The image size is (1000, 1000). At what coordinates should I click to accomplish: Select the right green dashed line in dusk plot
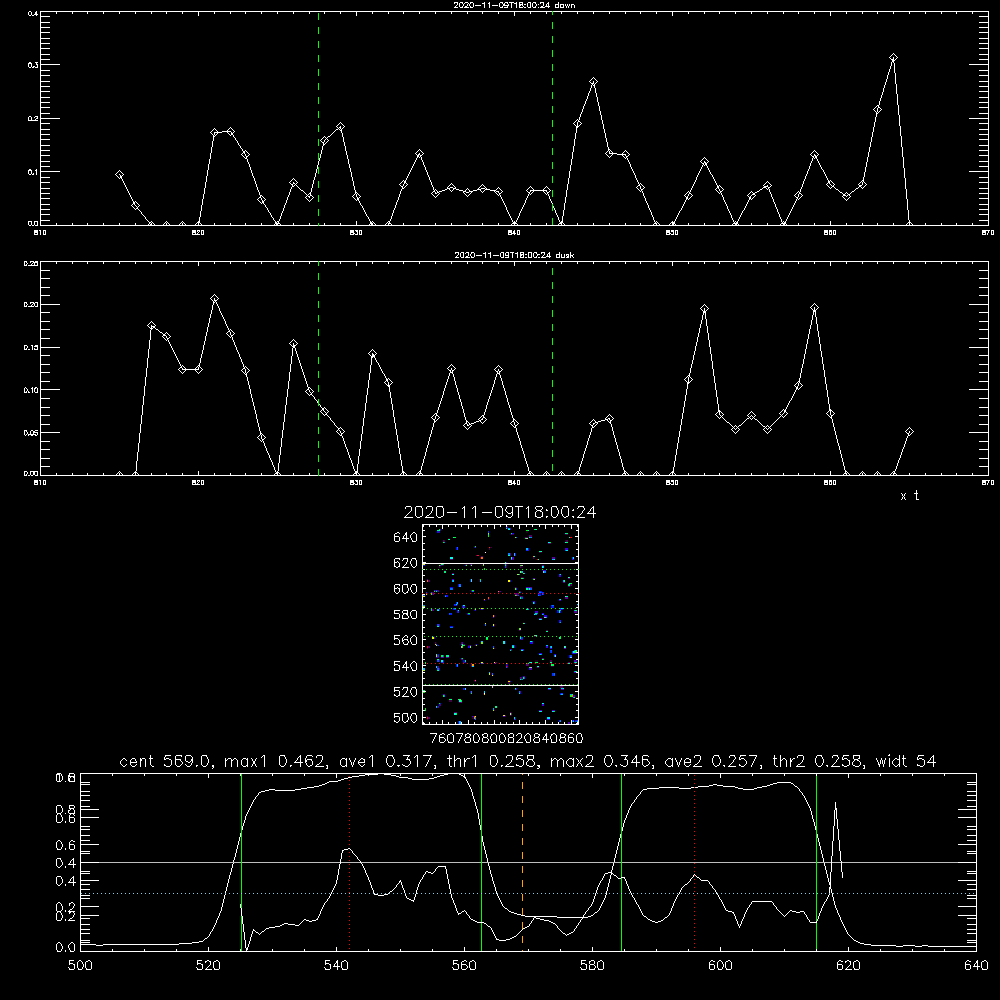pyautogui.click(x=552, y=368)
